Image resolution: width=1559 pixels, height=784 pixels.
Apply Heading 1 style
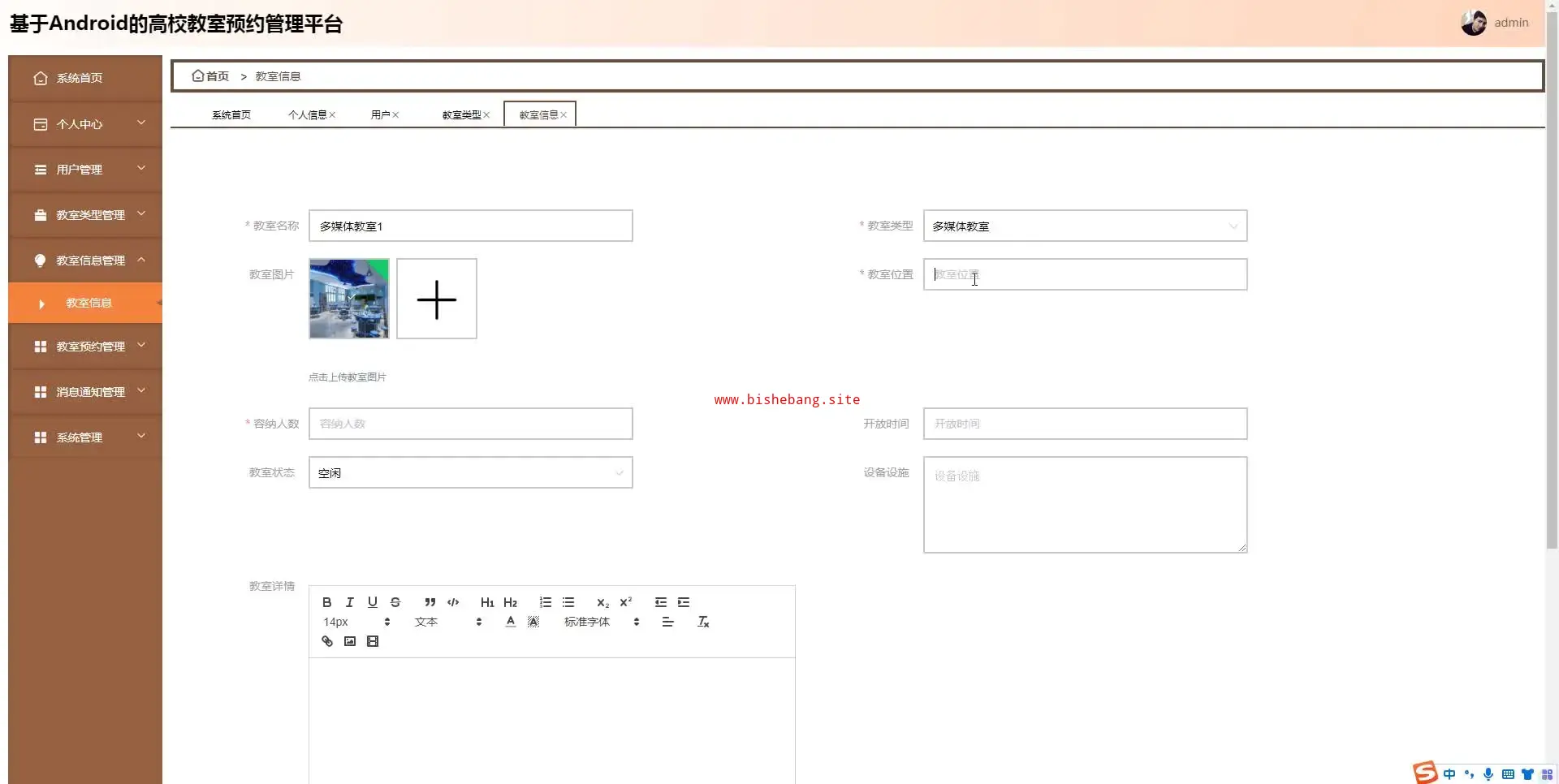pyautogui.click(x=487, y=602)
